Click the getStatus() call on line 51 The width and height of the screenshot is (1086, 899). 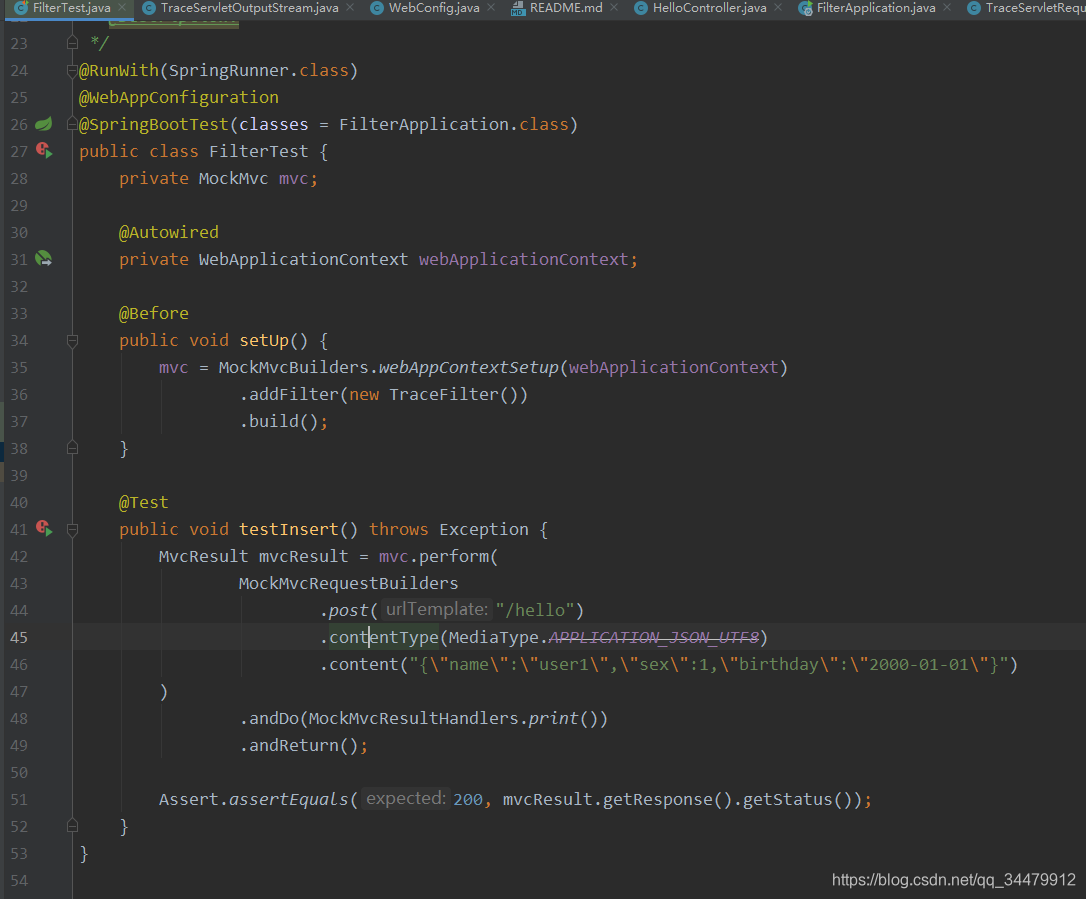pyautogui.click(x=798, y=800)
